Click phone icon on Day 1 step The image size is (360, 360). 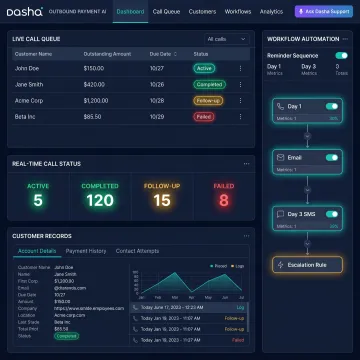[x=280, y=107]
